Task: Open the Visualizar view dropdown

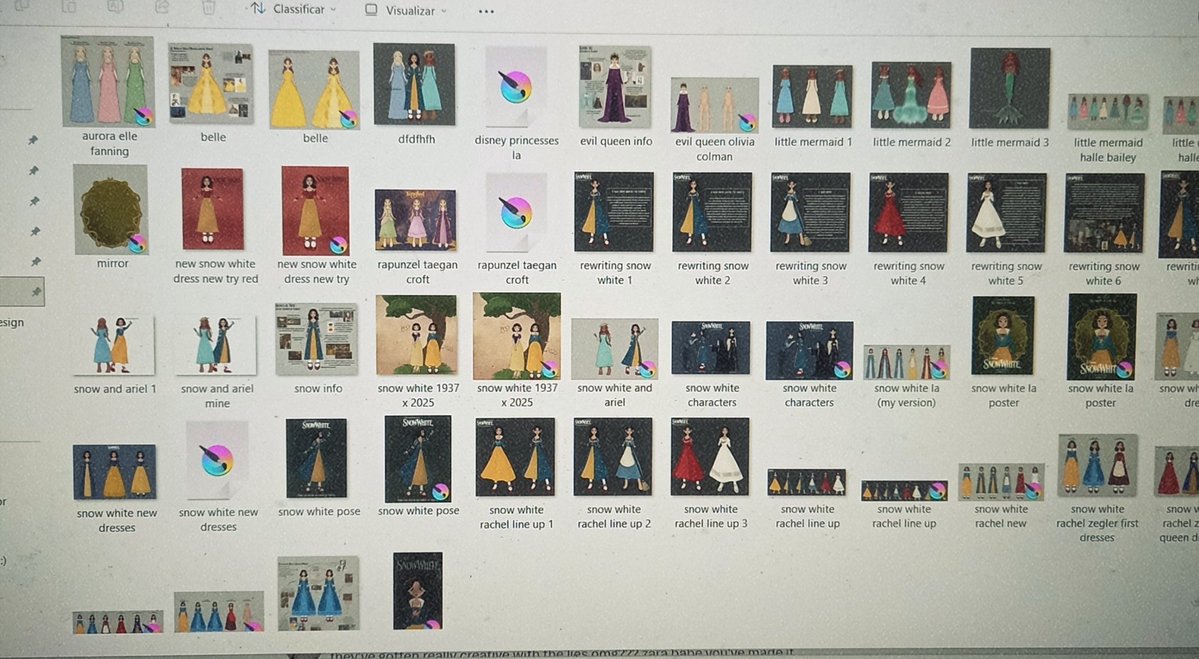Action: pos(405,10)
